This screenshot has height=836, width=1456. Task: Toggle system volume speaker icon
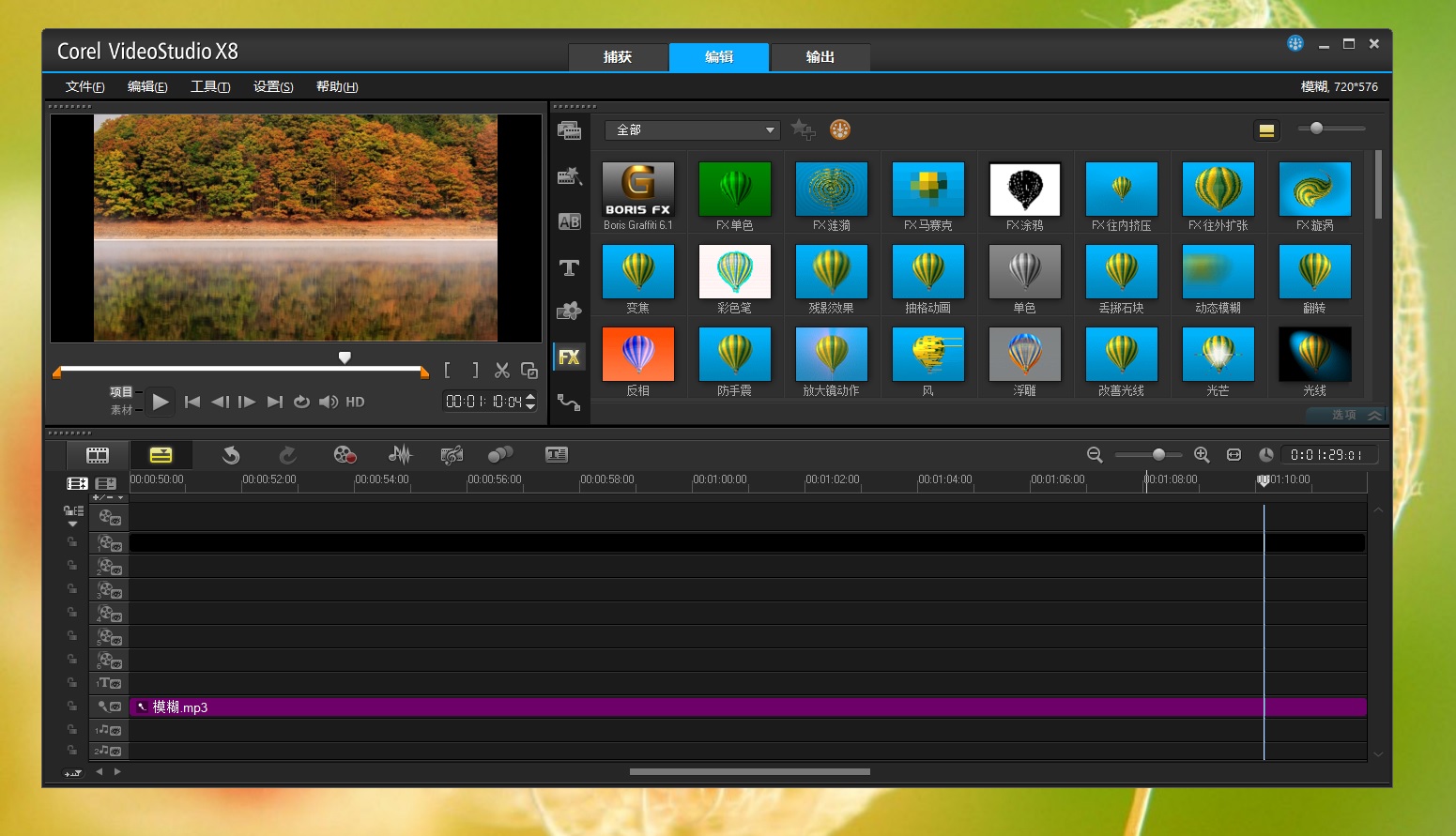(329, 402)
